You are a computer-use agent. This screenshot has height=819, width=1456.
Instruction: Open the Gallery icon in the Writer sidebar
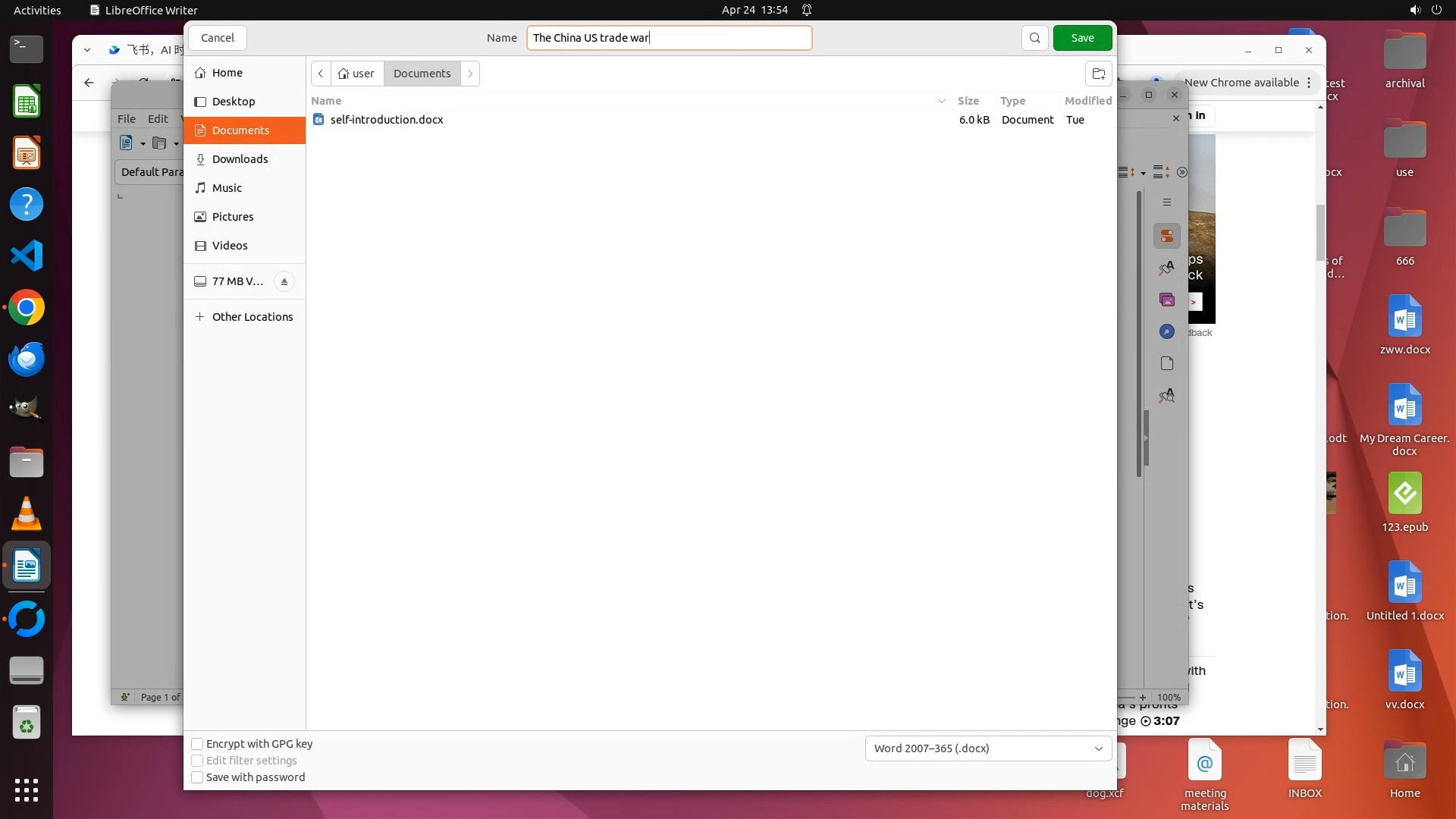click(x=1167, y=300)
